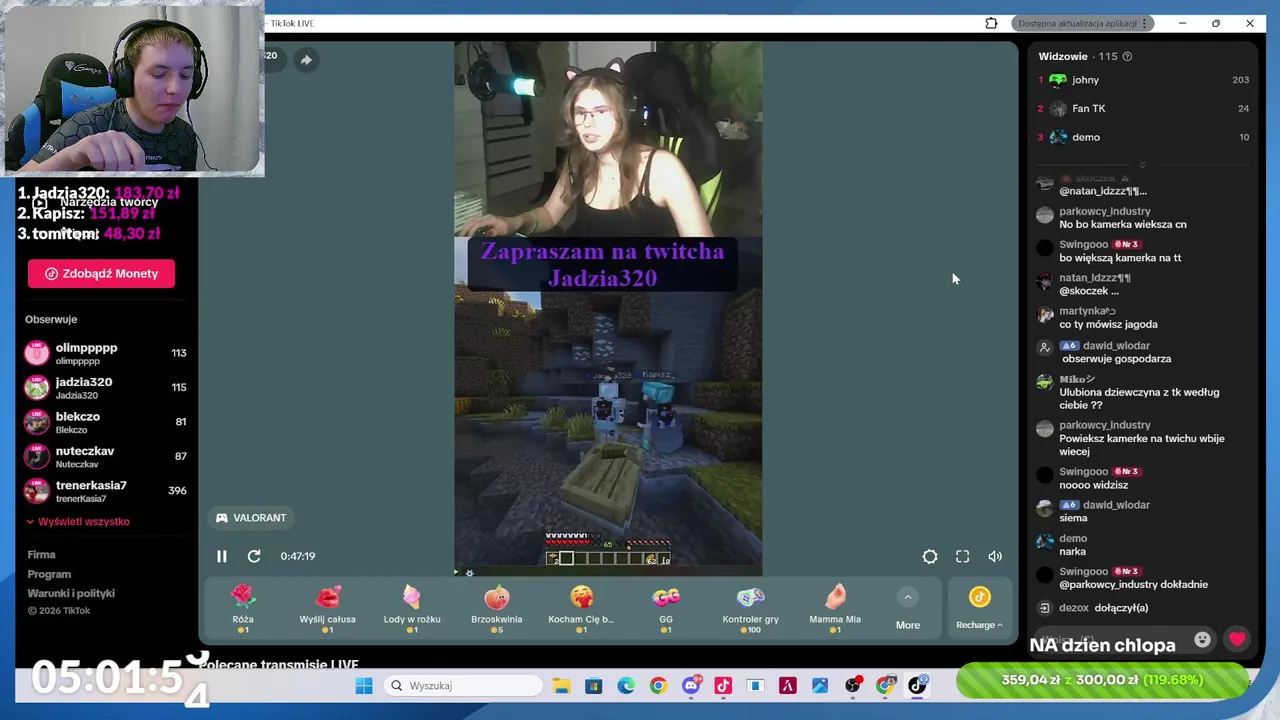
Task: Open the Recharge coins menu
Action: (x=979, y=609)
